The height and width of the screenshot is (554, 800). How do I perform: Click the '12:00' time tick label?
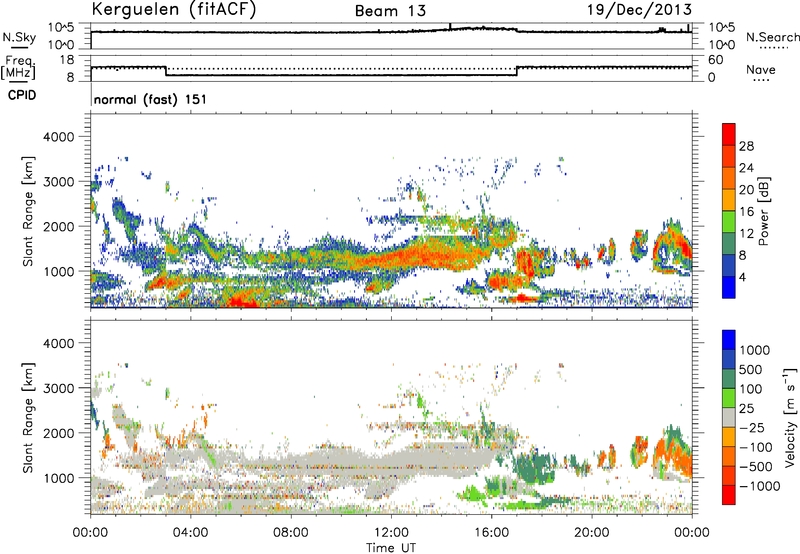pyautogui.click(x=391, y=533)
